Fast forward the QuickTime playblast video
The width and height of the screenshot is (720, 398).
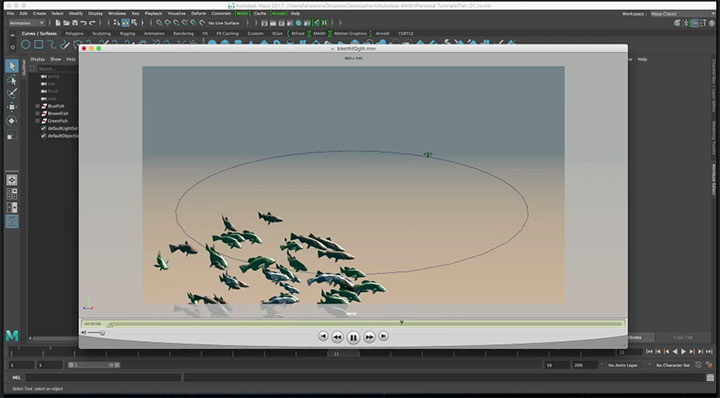pyautogui.click(x=369, y=337)
